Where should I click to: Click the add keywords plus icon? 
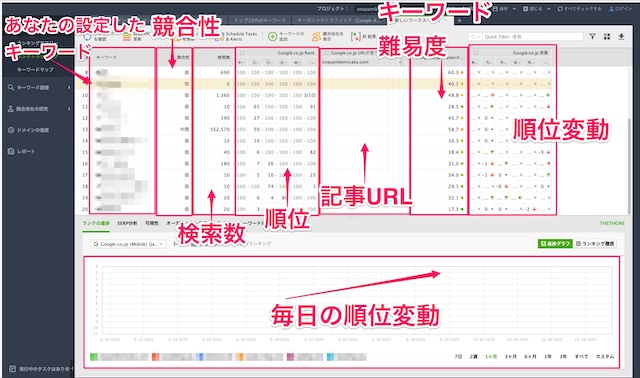click(272, 37)
